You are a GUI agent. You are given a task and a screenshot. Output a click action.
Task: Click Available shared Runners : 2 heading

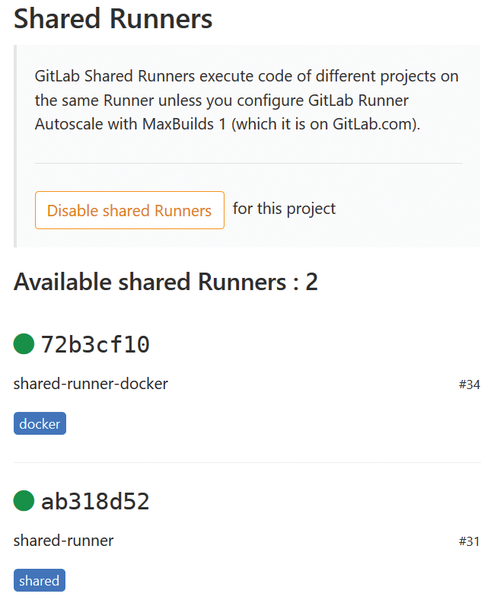(166, 282)
